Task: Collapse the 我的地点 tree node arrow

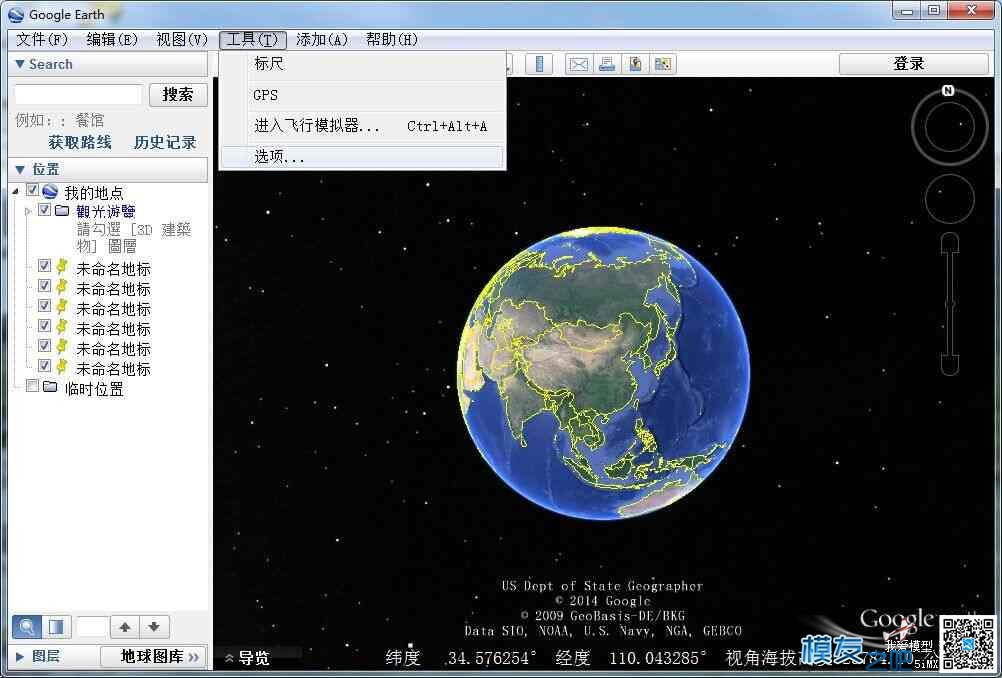Action: pos(16,191)
